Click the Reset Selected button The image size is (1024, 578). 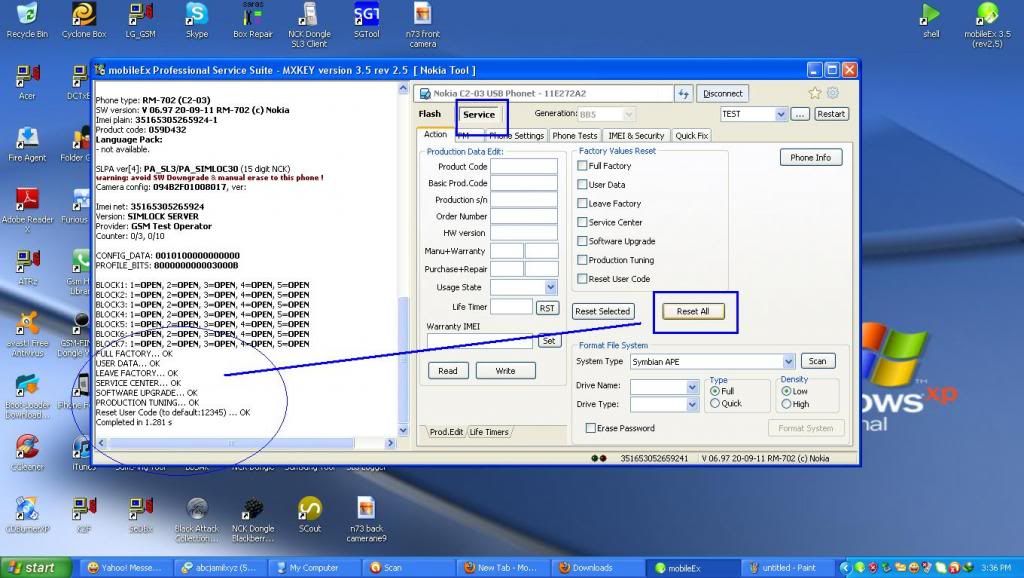tap(602, 312)
